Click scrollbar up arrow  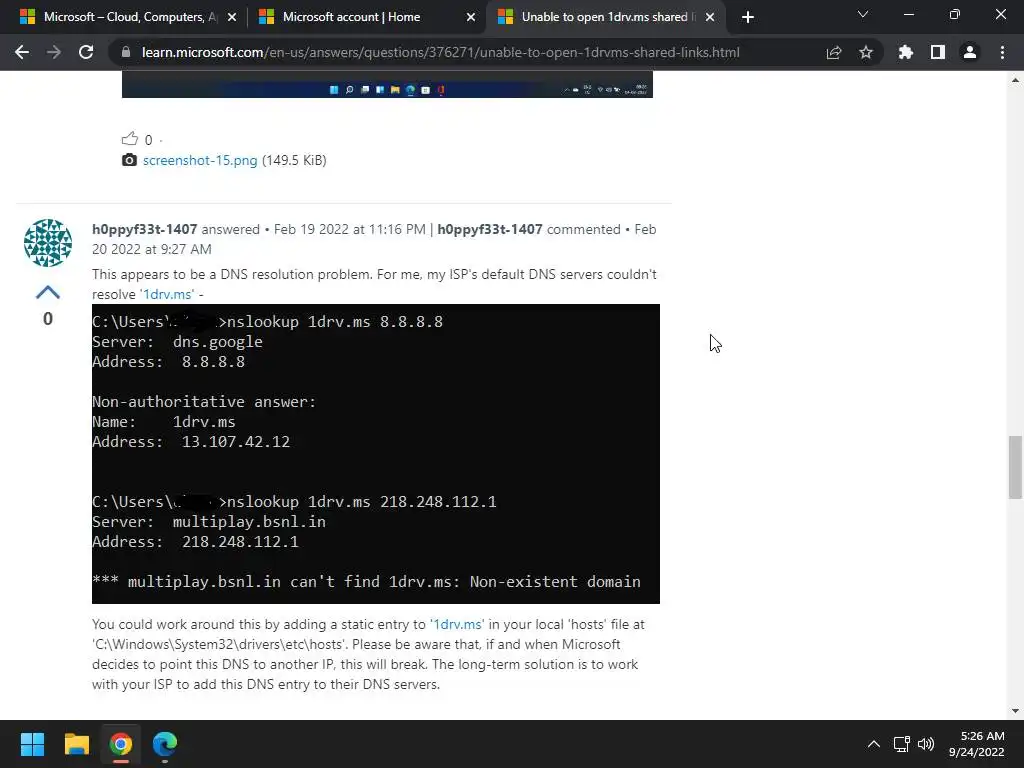tap(1015, 80)
